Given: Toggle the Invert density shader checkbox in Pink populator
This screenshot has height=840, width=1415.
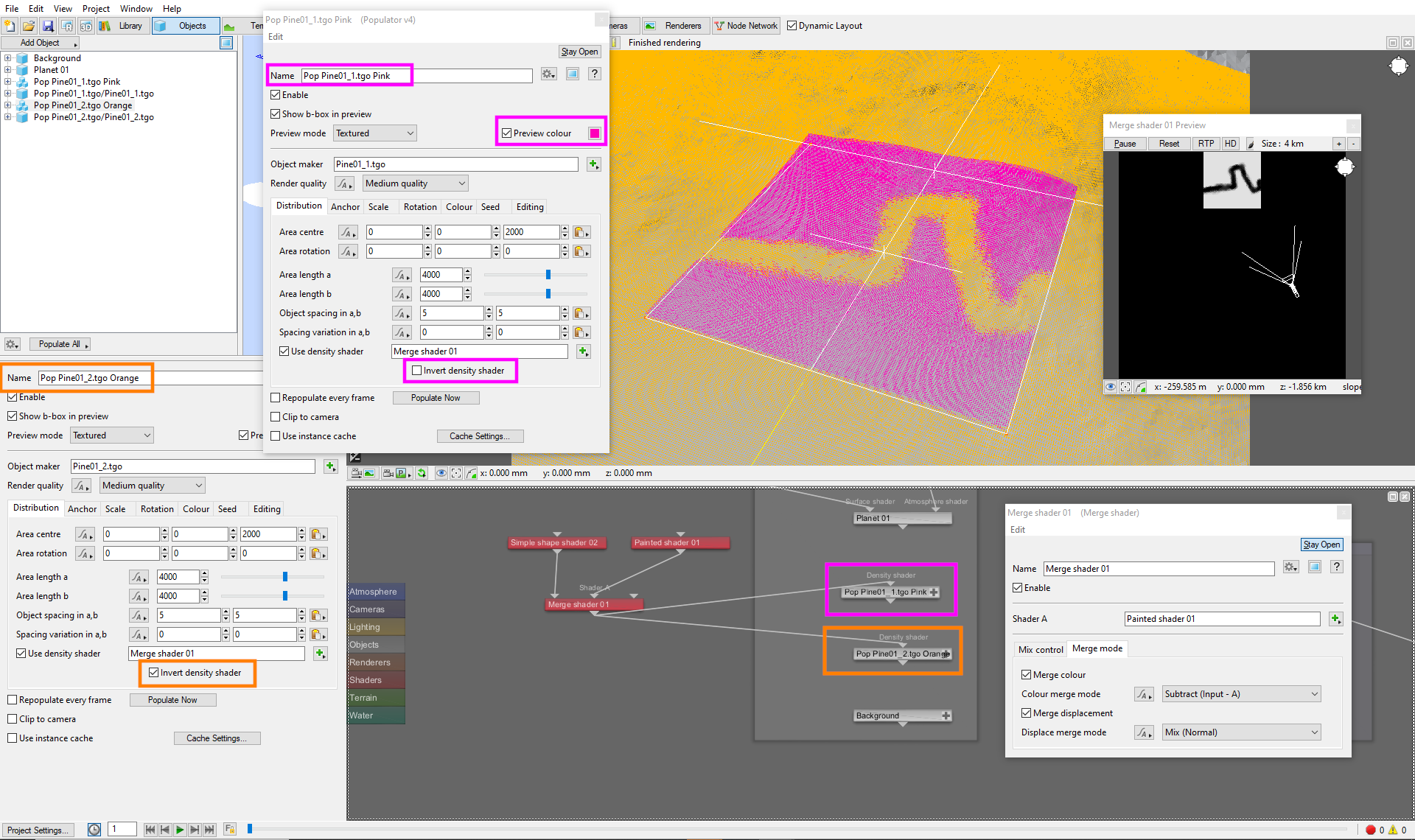Looking at the screenshot, I should 417,371.
